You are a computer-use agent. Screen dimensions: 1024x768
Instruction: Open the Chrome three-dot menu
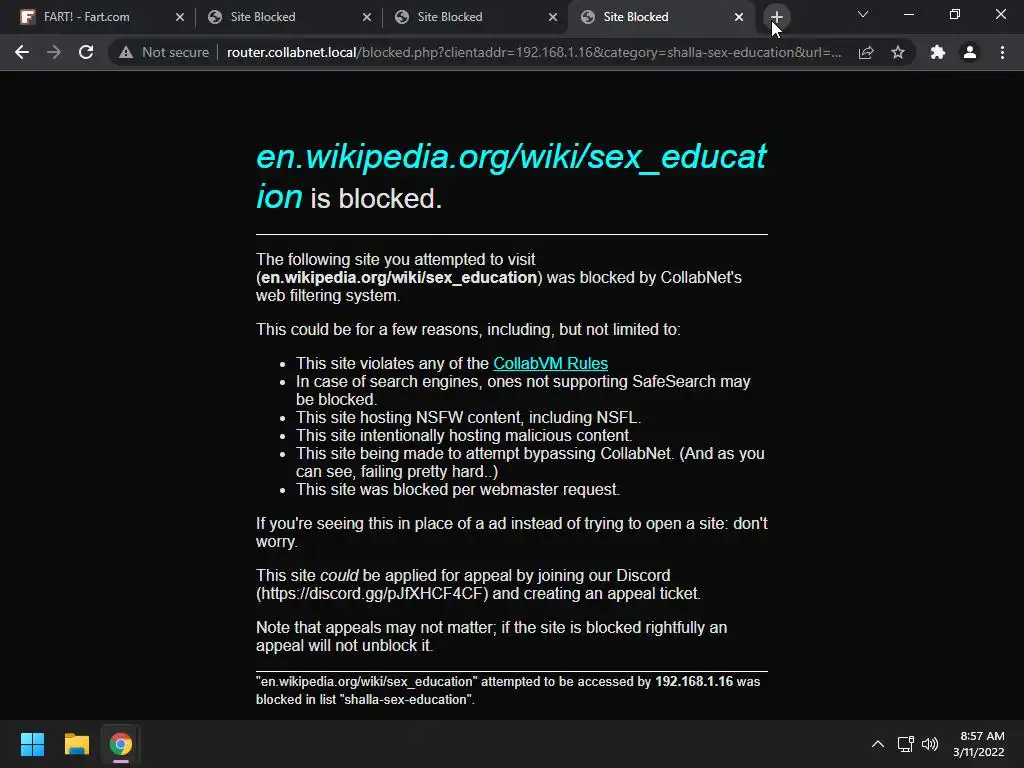pos(1002,52)
